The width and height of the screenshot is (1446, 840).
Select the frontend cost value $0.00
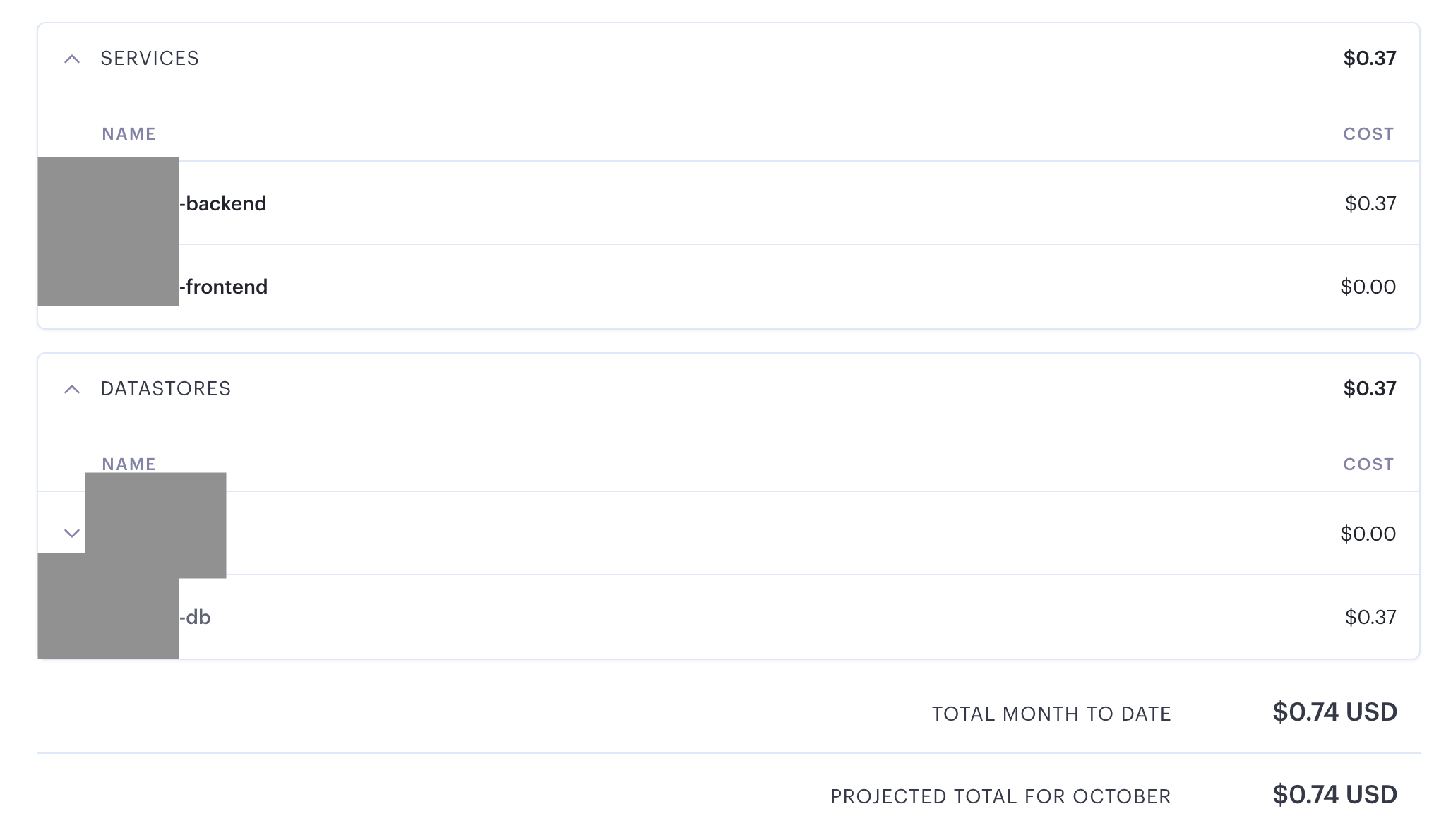(1368, 287)
